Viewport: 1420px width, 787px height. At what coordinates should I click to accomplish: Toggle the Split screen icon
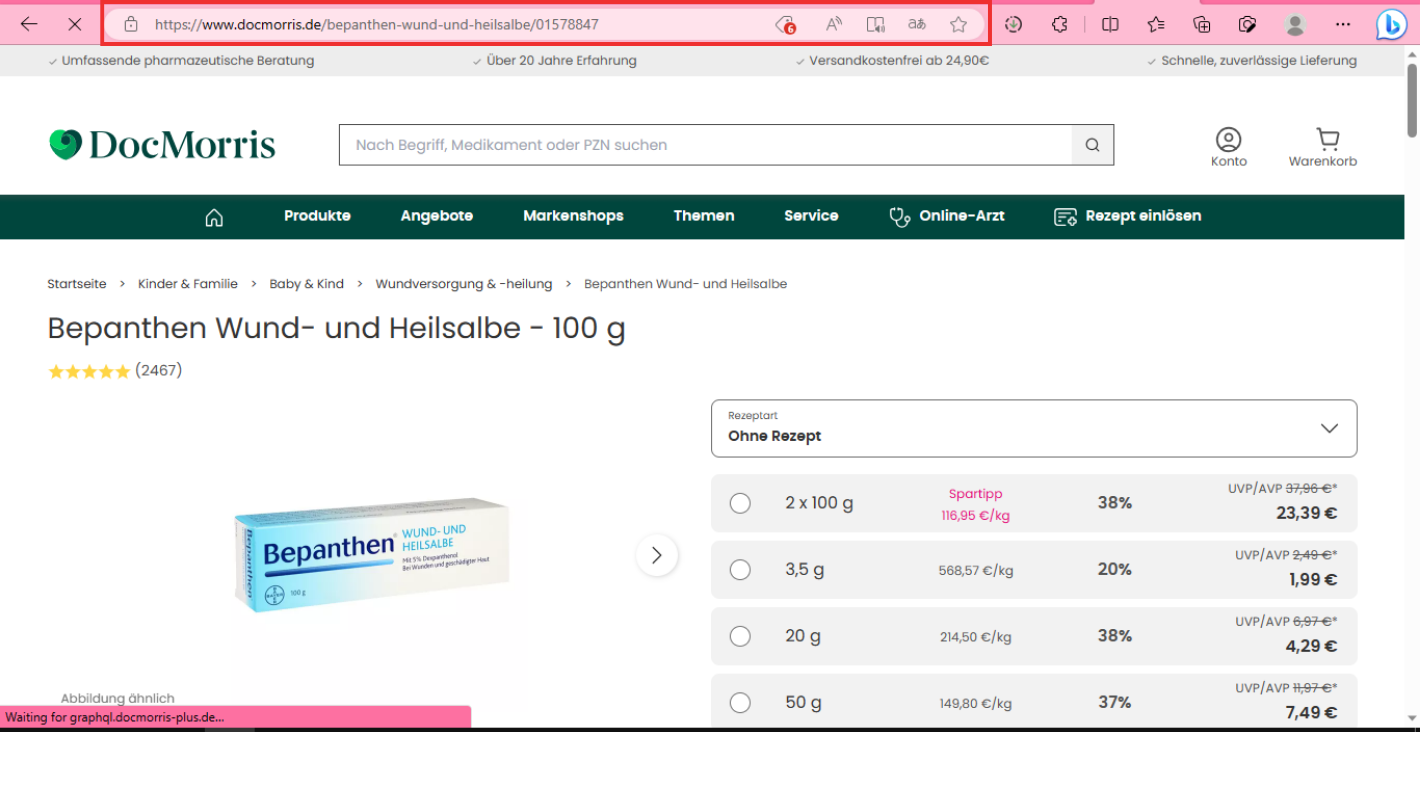point(1110,24)
